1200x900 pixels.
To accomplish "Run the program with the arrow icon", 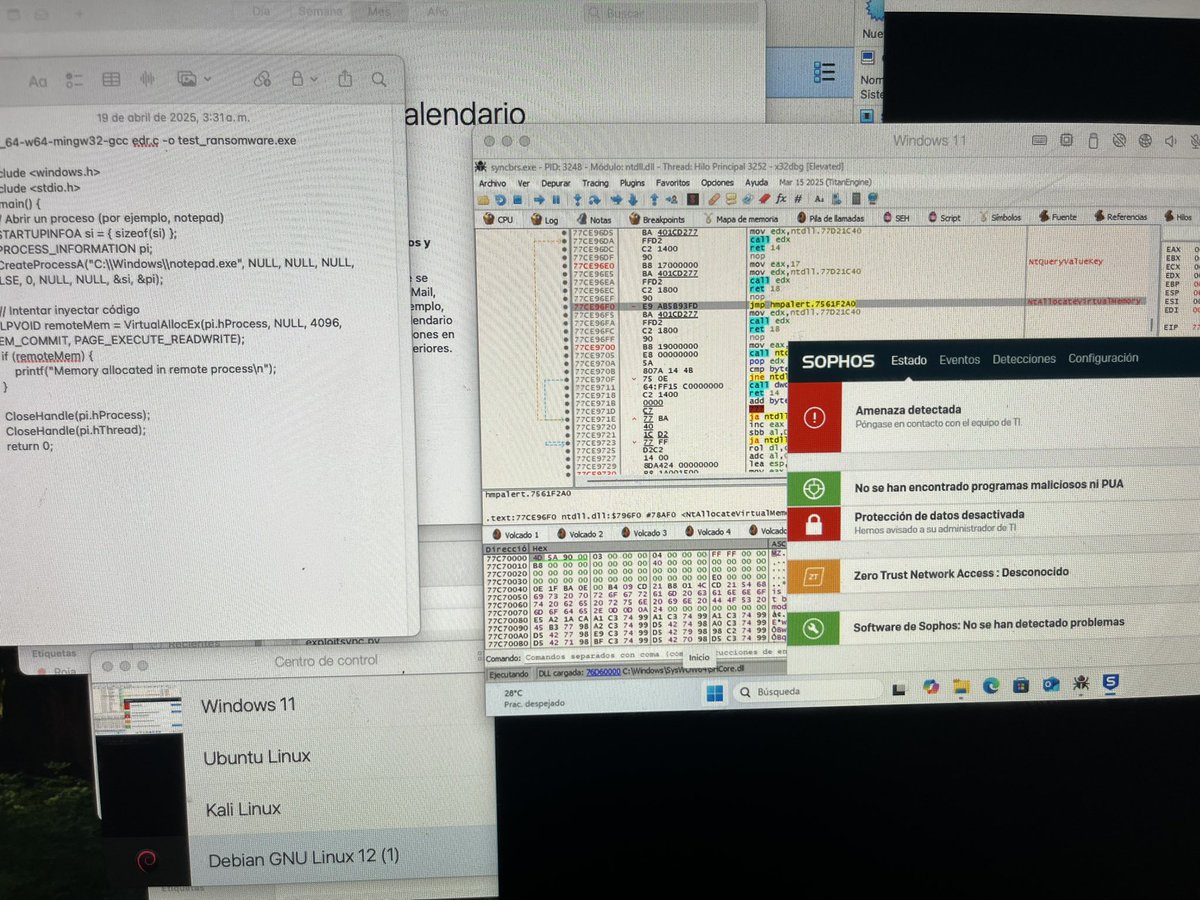I will click(x=539, y=199).
